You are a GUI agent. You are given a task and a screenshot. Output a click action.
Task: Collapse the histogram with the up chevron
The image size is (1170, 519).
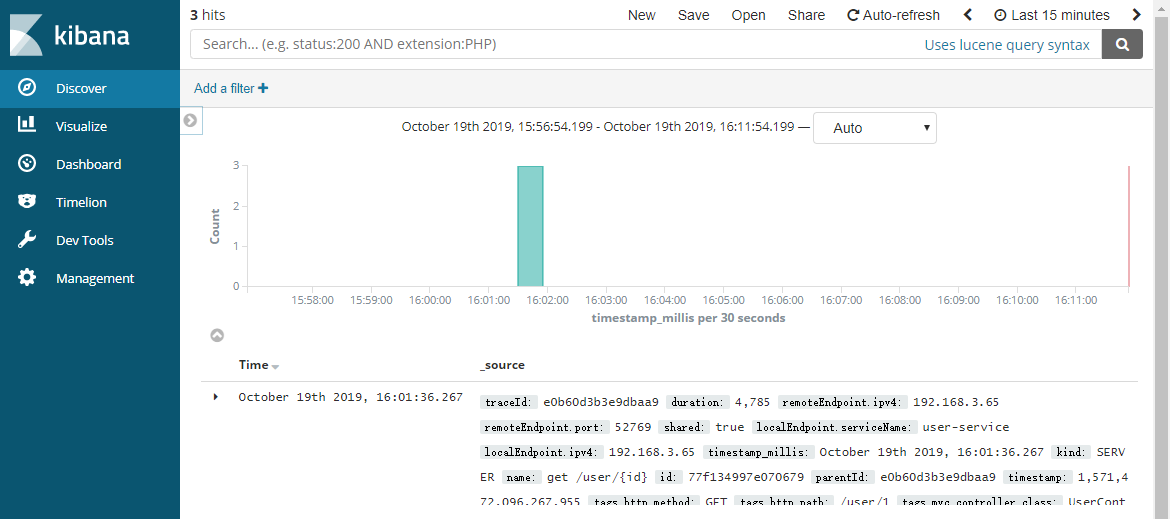217,335
